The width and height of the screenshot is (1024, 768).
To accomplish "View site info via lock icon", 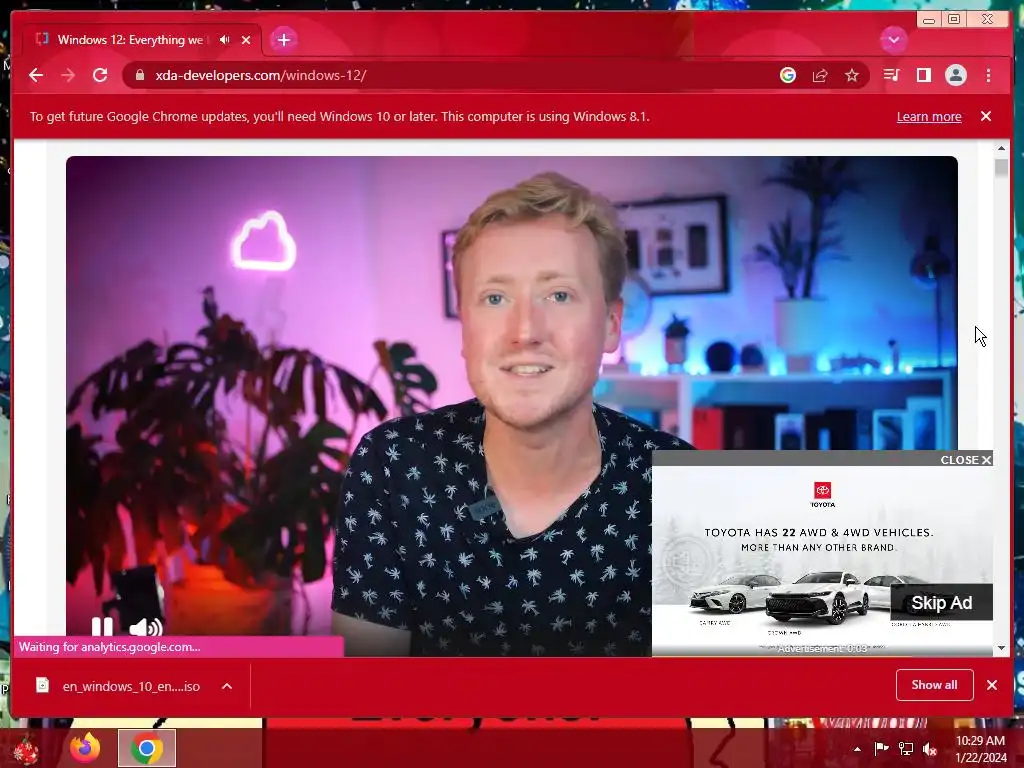I will [x=140, y=75].
